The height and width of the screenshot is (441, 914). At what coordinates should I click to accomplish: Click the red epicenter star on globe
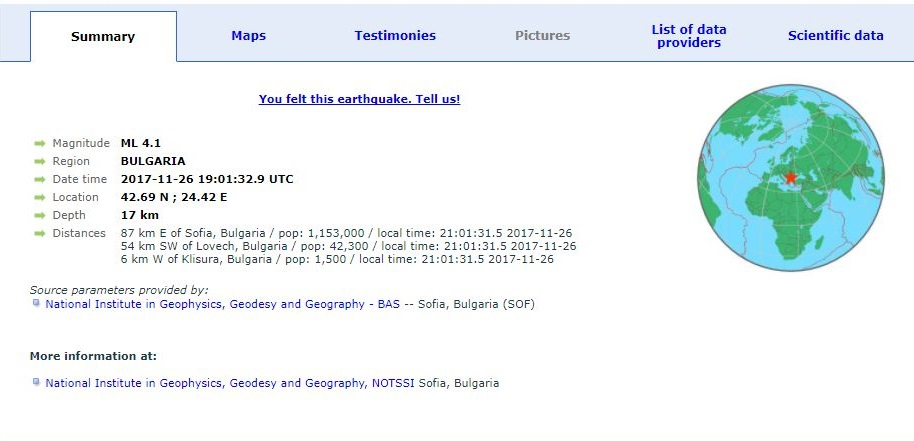pyautogui.click(x=790, y=177)
